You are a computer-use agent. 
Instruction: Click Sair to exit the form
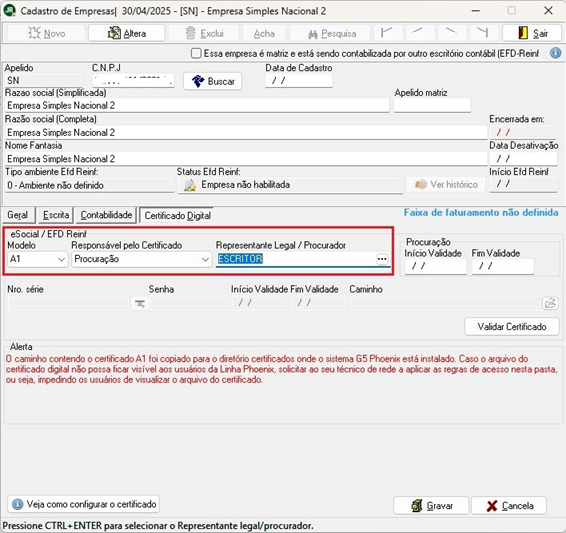532,34
